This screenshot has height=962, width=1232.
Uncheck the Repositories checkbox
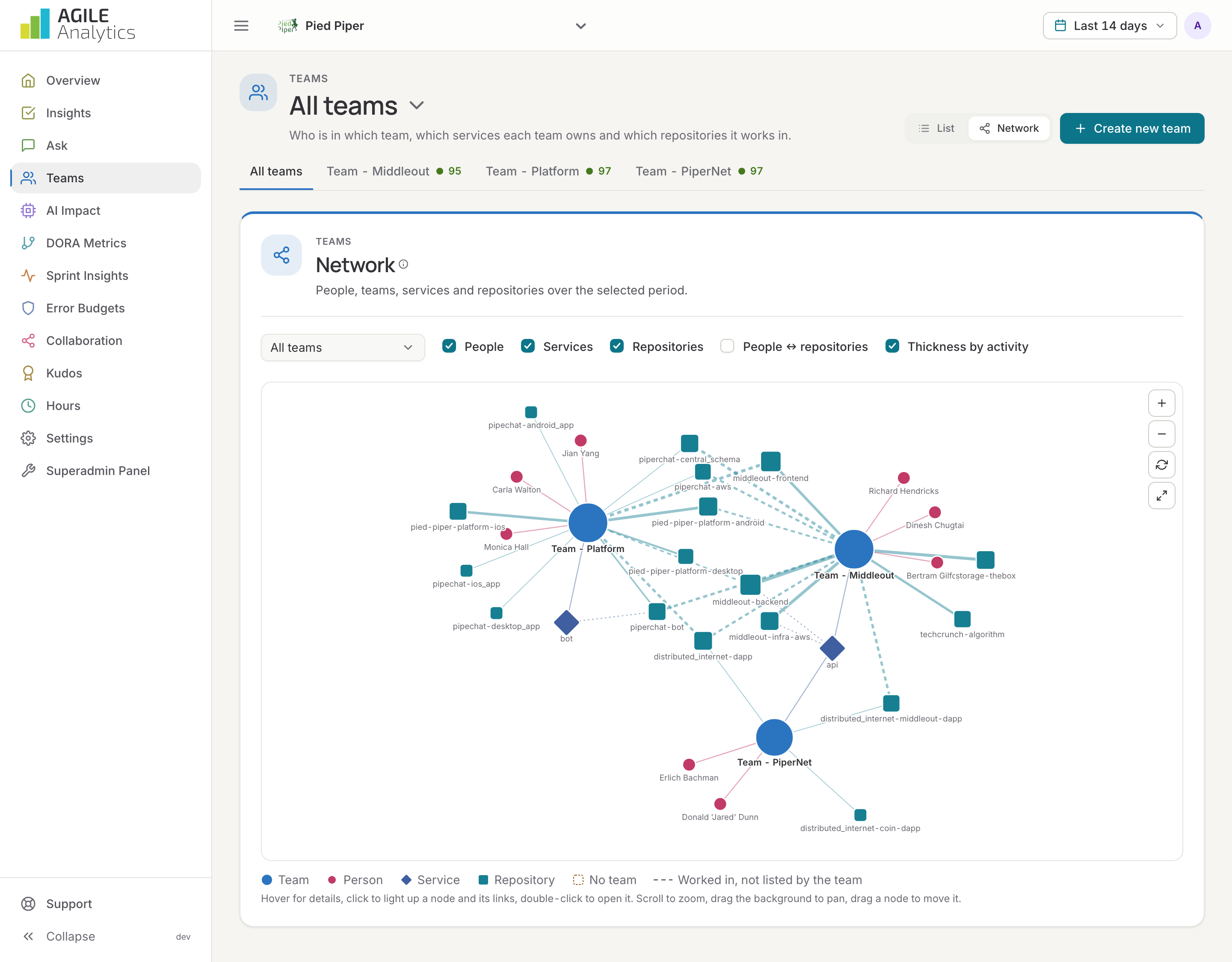(x=617, y=347)
